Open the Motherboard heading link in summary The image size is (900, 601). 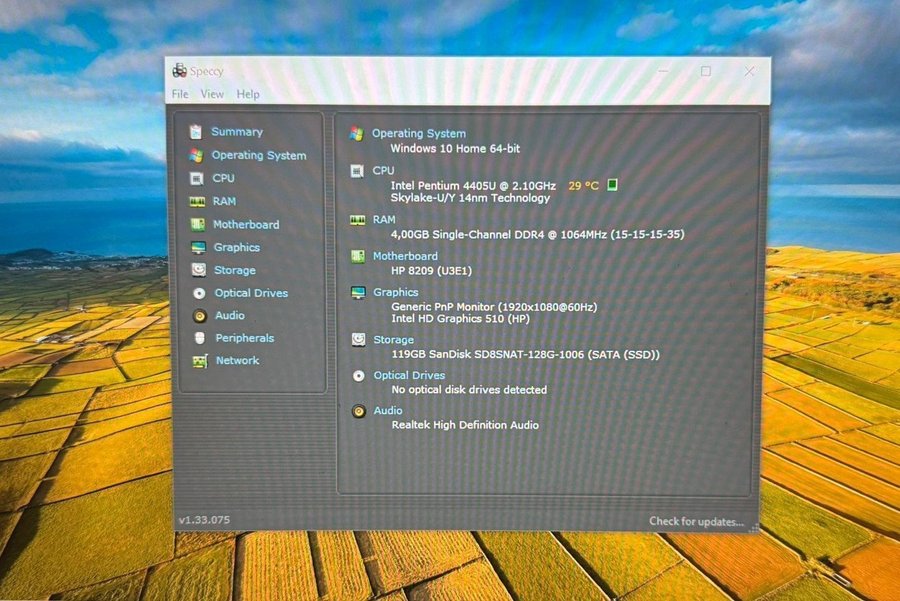click(405, 256)
